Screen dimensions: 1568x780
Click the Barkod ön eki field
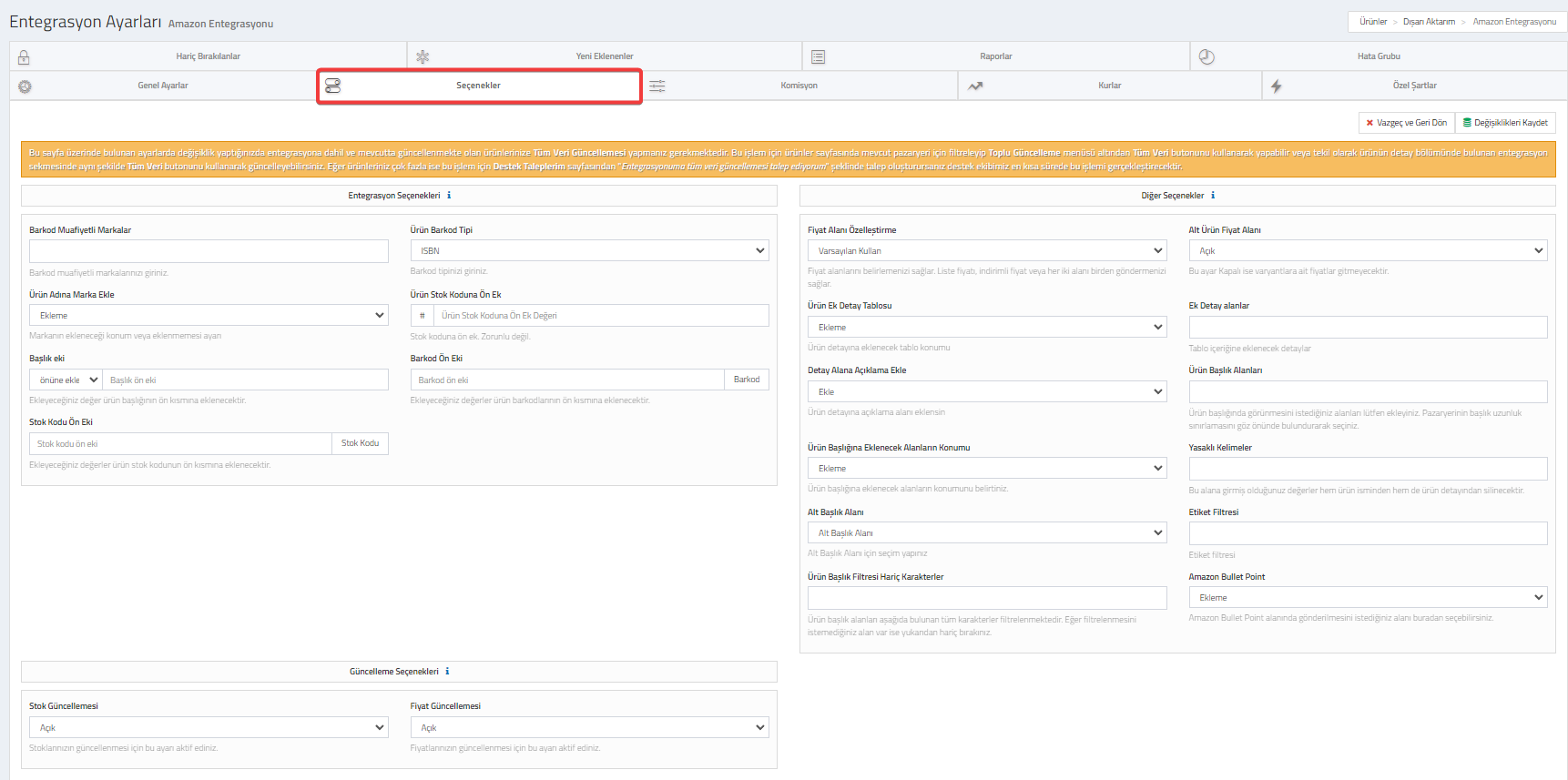click(x=567, y=380)
